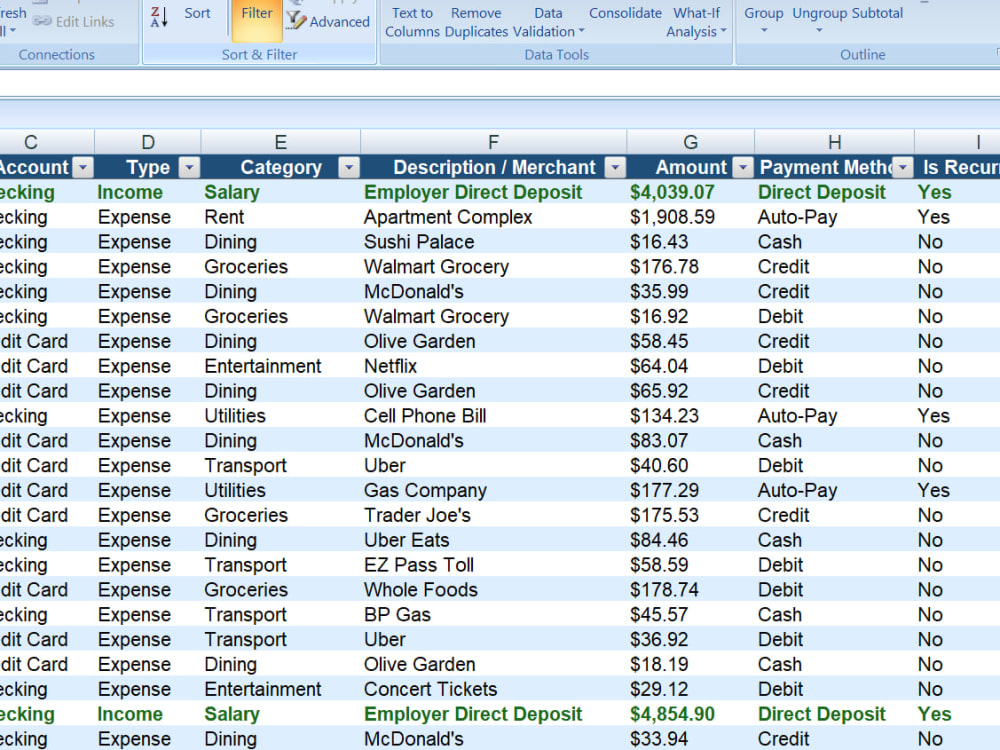Select the Gas Company cell
The width and height of the screenshot is (1000, 750).
pyautogui.click(x=494, y=490)
